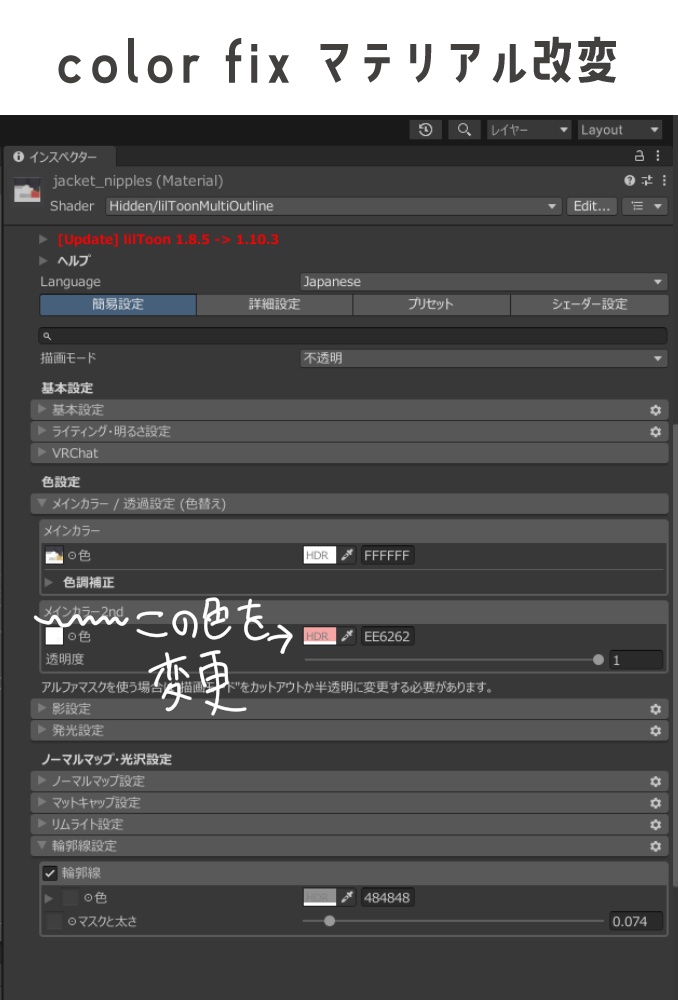This screenshot has height=1000, width=678.
Task: Open Inspector tab kebab menu
Action: 658,156
